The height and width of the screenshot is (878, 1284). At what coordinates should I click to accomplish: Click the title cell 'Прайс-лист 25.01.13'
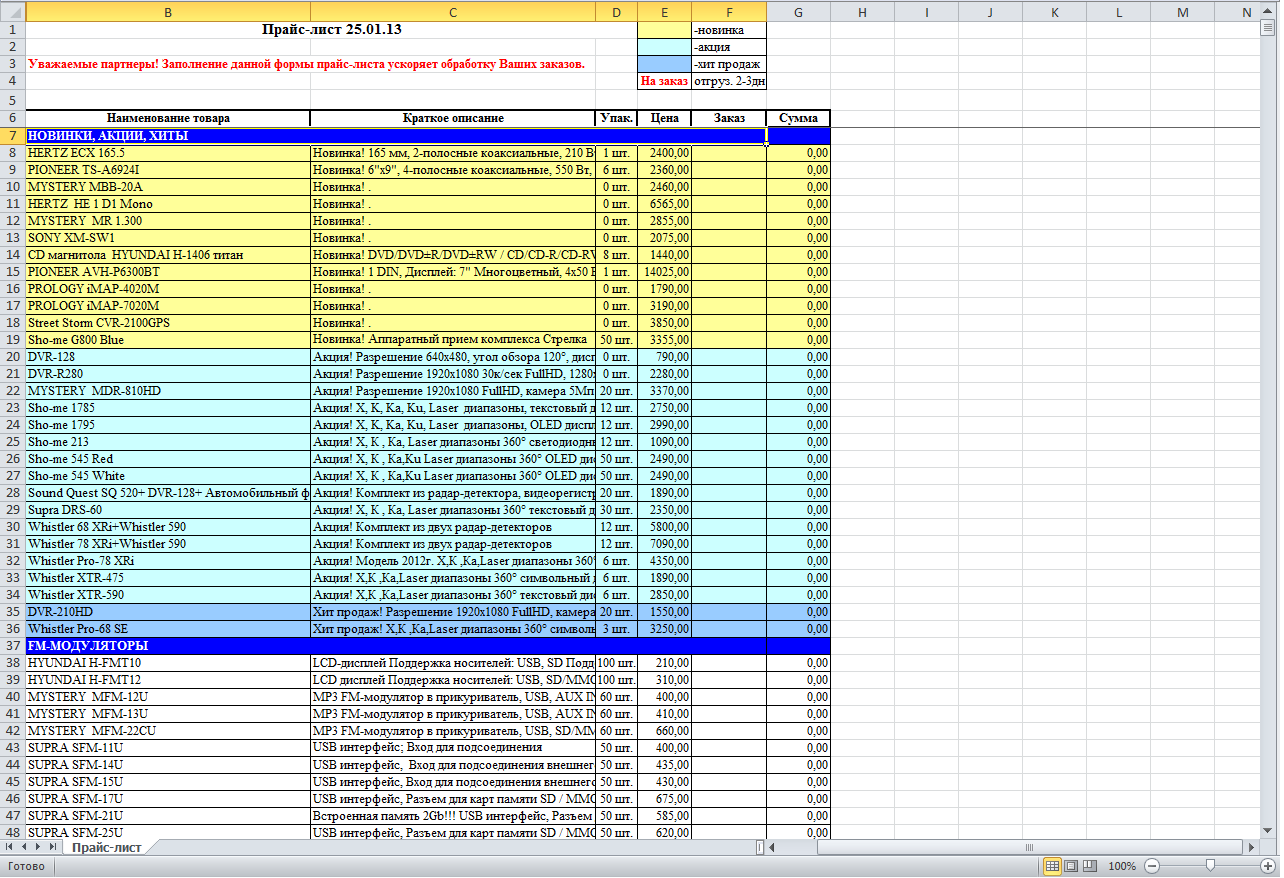(331, 29)
